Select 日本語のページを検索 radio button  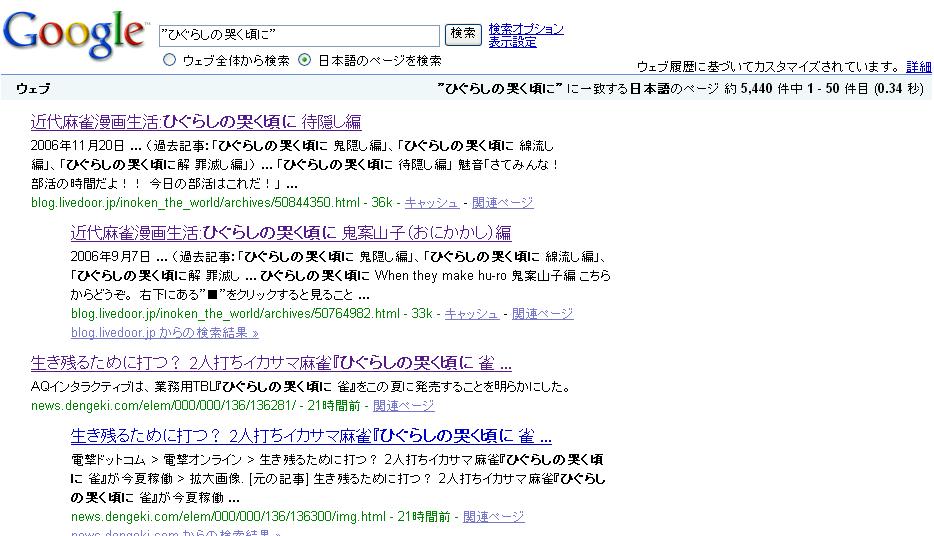[x=304, y=60]
